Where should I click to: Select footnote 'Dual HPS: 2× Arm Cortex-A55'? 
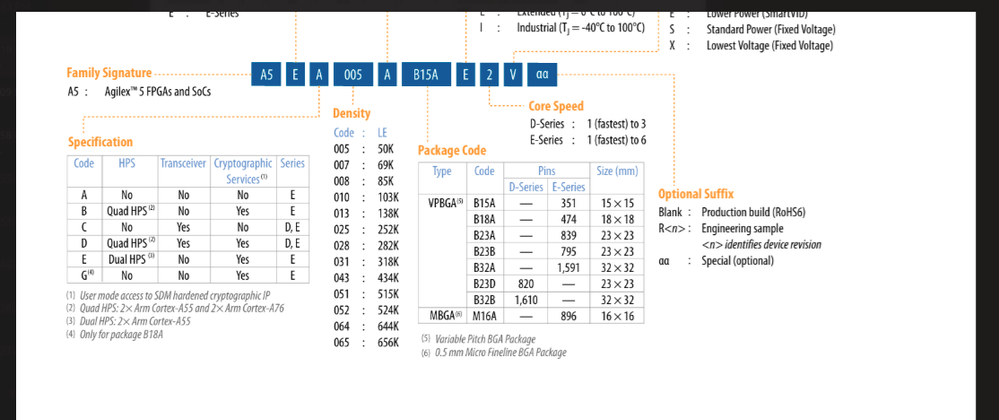[134, 321]
